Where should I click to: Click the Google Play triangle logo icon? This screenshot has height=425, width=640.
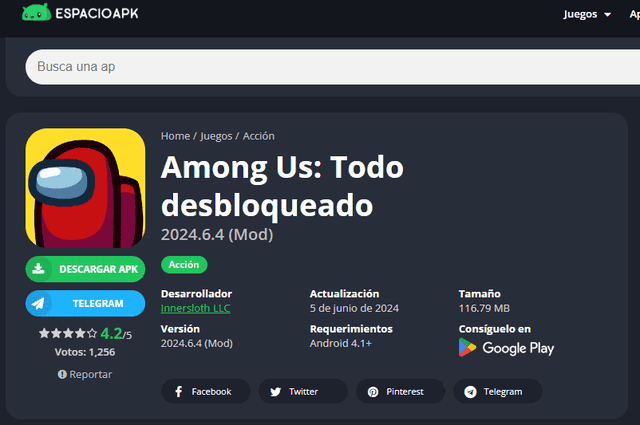[x=467, y=347]
